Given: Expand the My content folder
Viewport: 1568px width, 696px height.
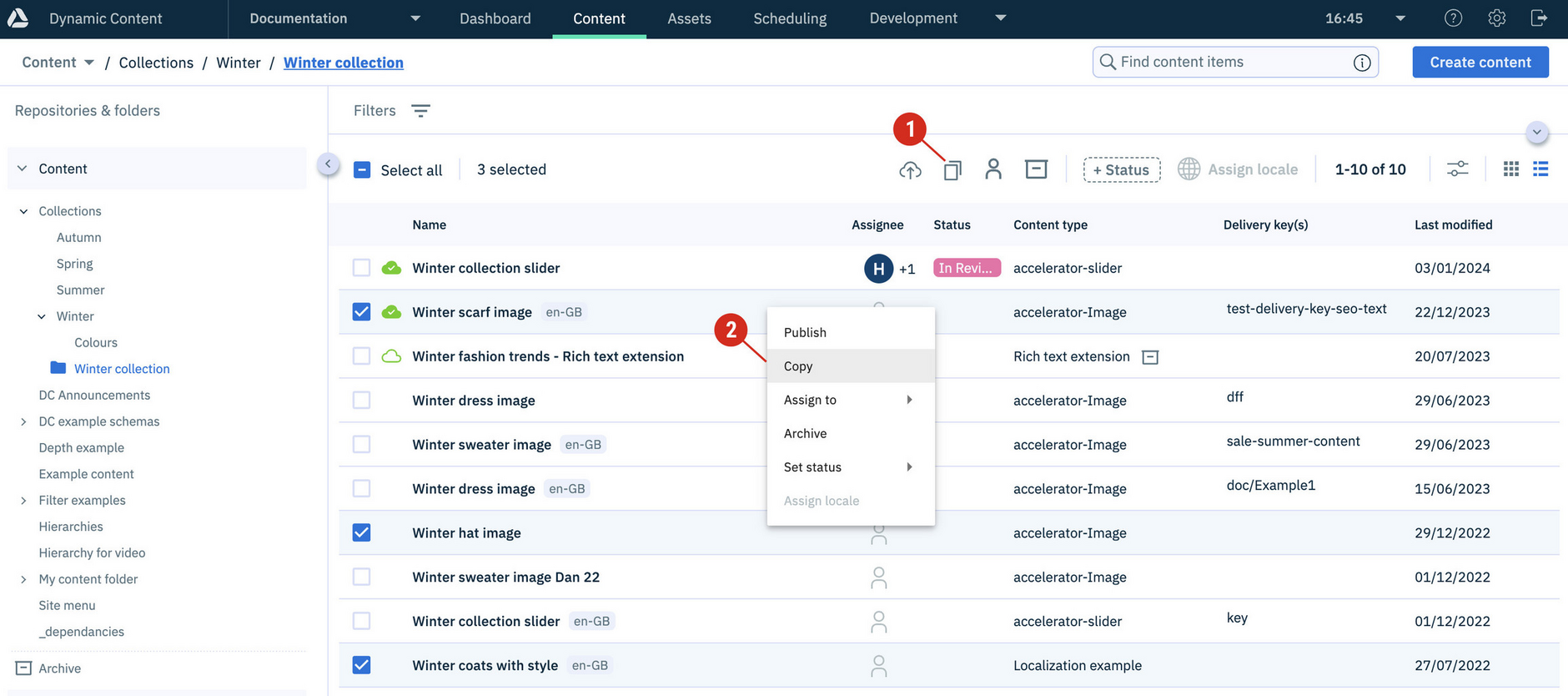Looking at the screenshot, I should 23,580.
